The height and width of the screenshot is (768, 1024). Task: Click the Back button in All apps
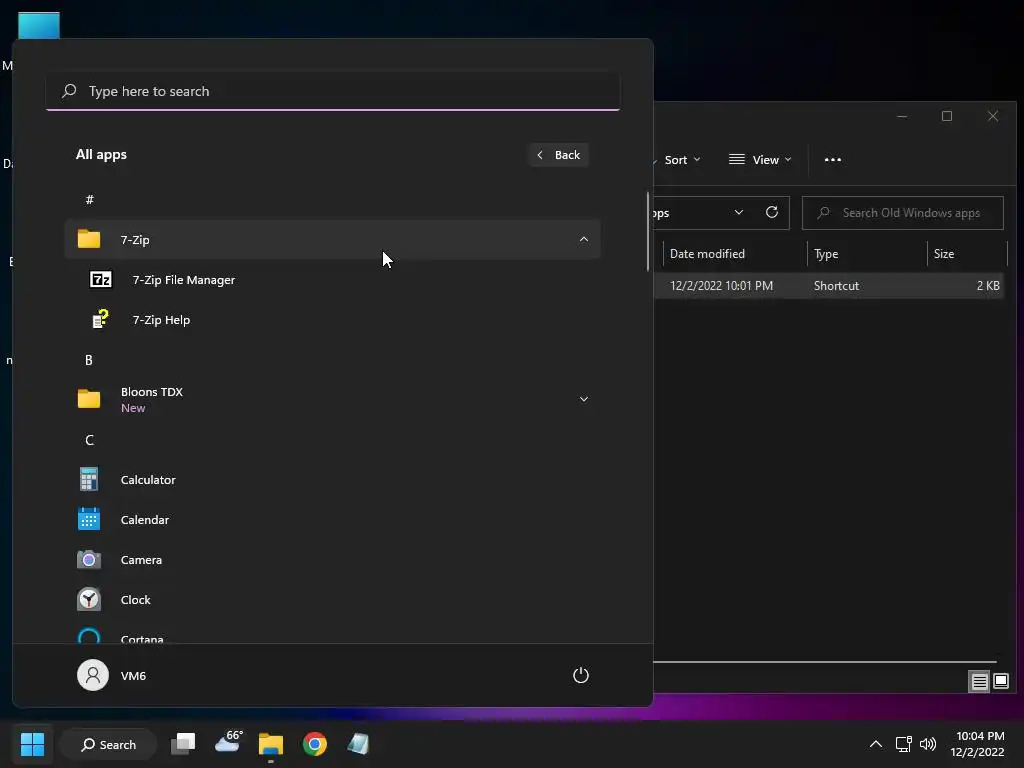click(559, 155)
